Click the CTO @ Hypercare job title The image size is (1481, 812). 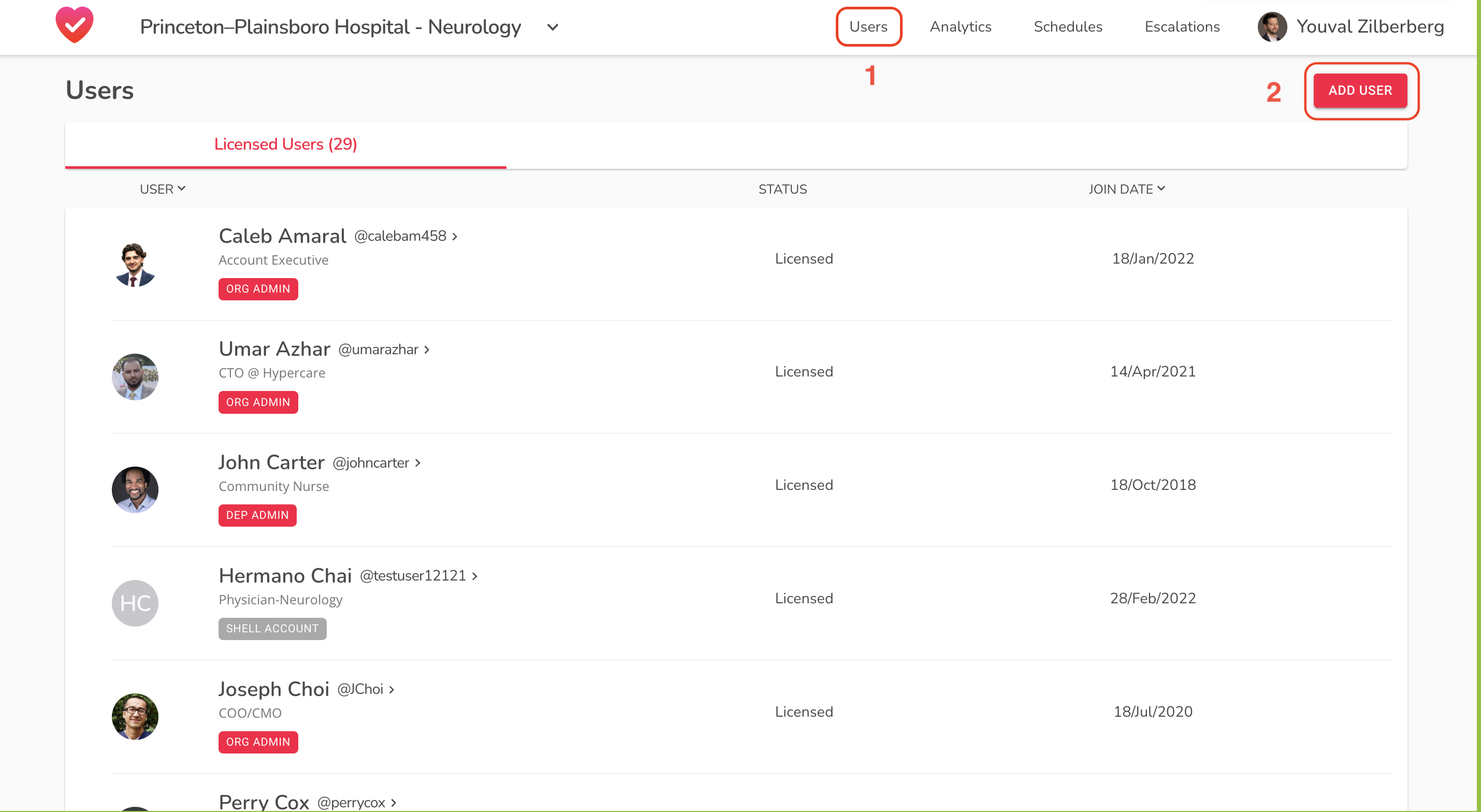pyautogui.click(x=272, y=373)
